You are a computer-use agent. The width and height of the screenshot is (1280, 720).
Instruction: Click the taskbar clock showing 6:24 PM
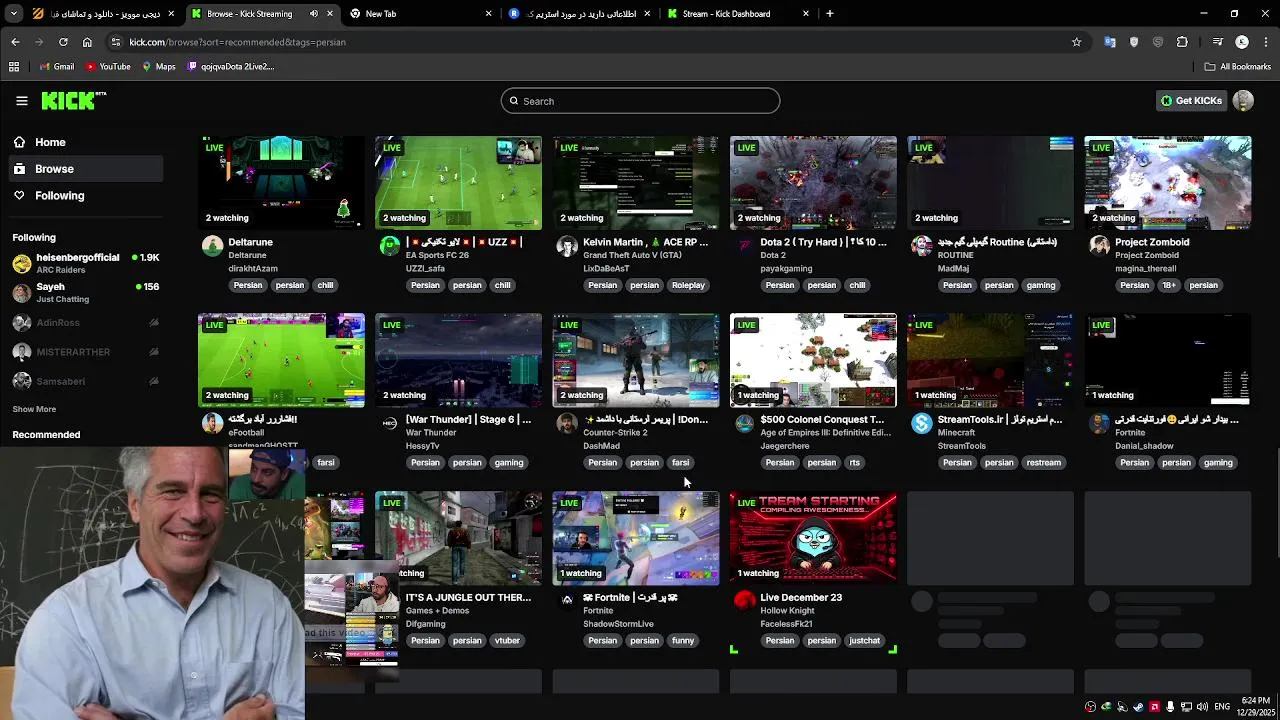[1256, 707]
